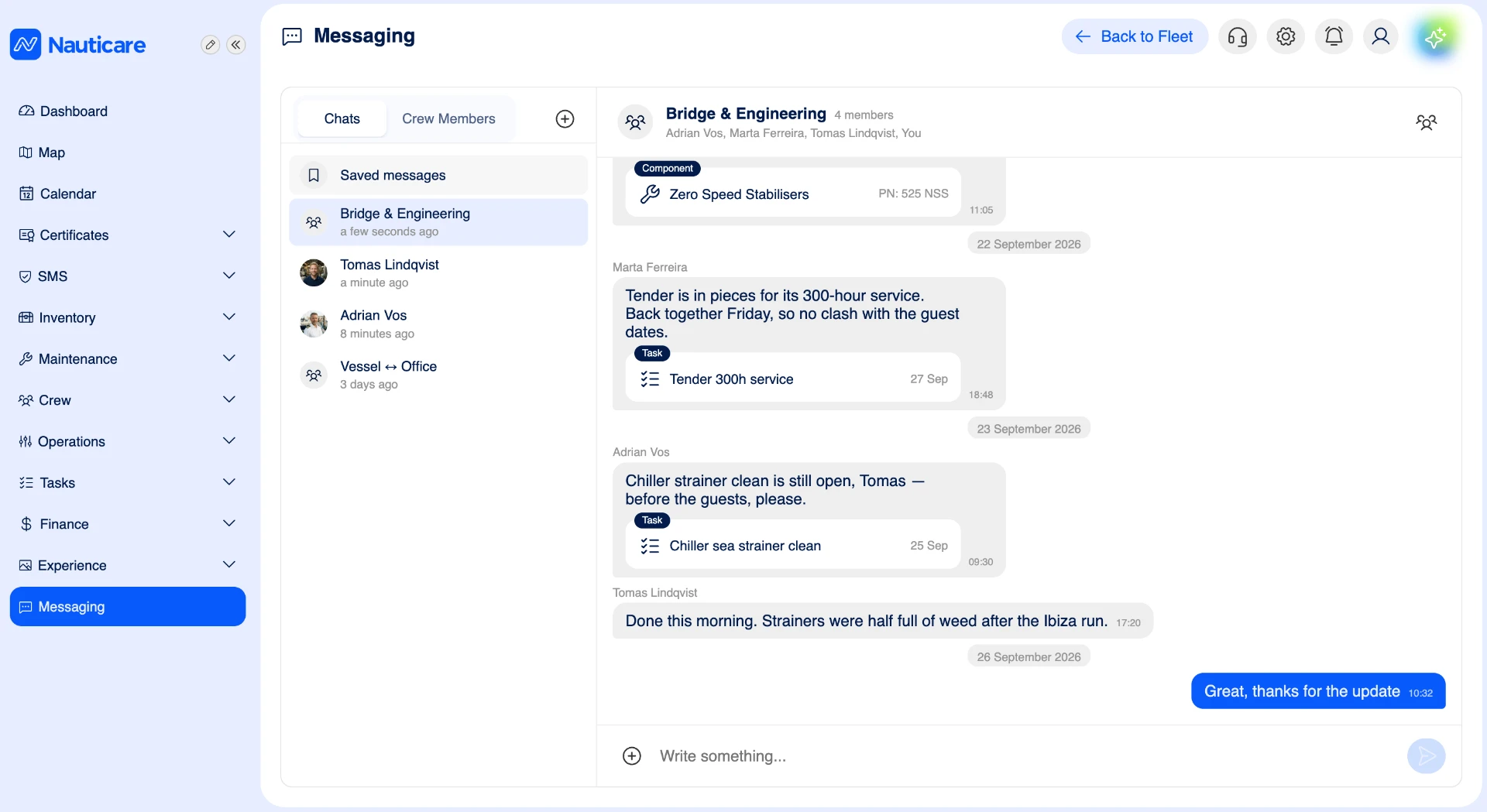
Task: Open Calendar in the sidebar
Action: click(x=128, y=194)
